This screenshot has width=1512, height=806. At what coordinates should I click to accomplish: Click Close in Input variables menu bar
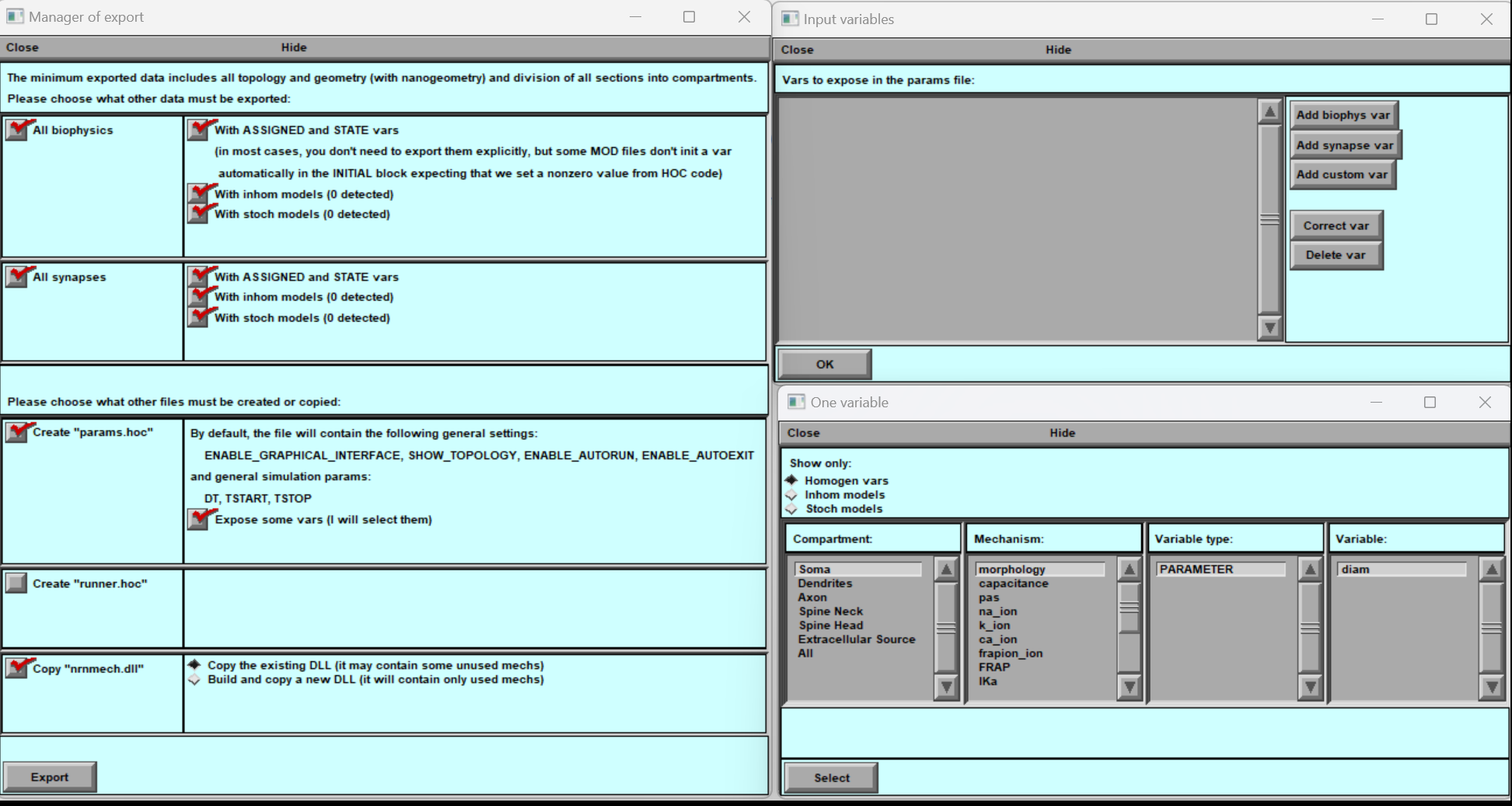click(x=797, y=50)
